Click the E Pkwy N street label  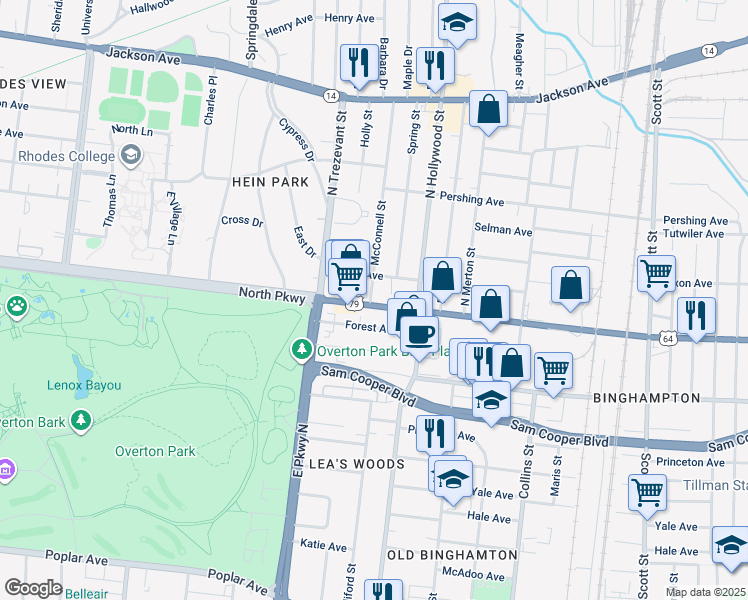pos(299,450)
